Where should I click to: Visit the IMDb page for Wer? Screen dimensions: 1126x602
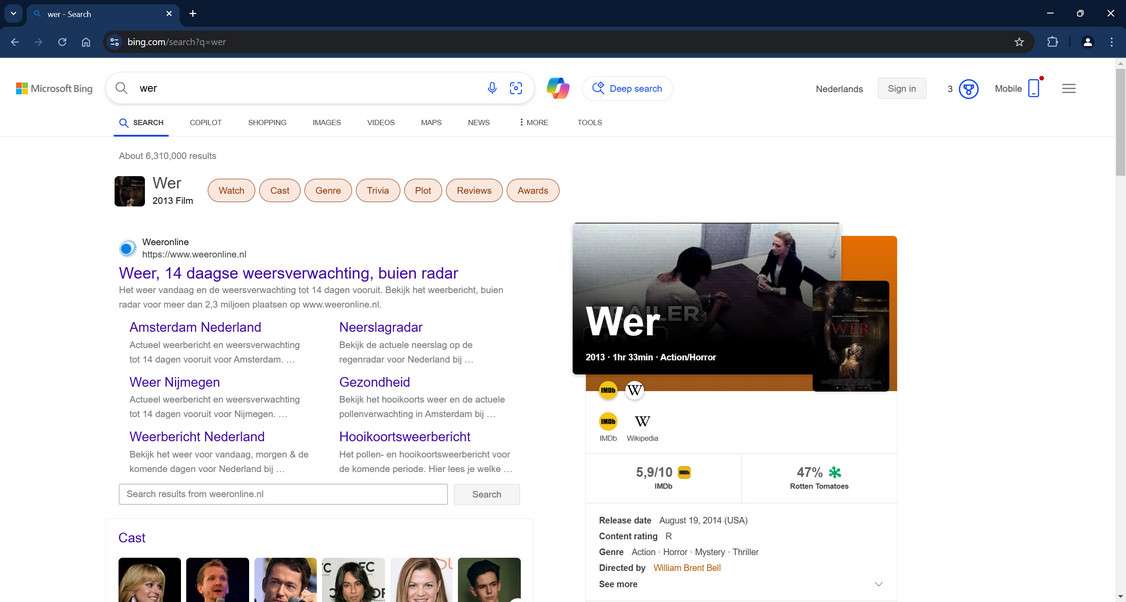click(x=608, y=422)
